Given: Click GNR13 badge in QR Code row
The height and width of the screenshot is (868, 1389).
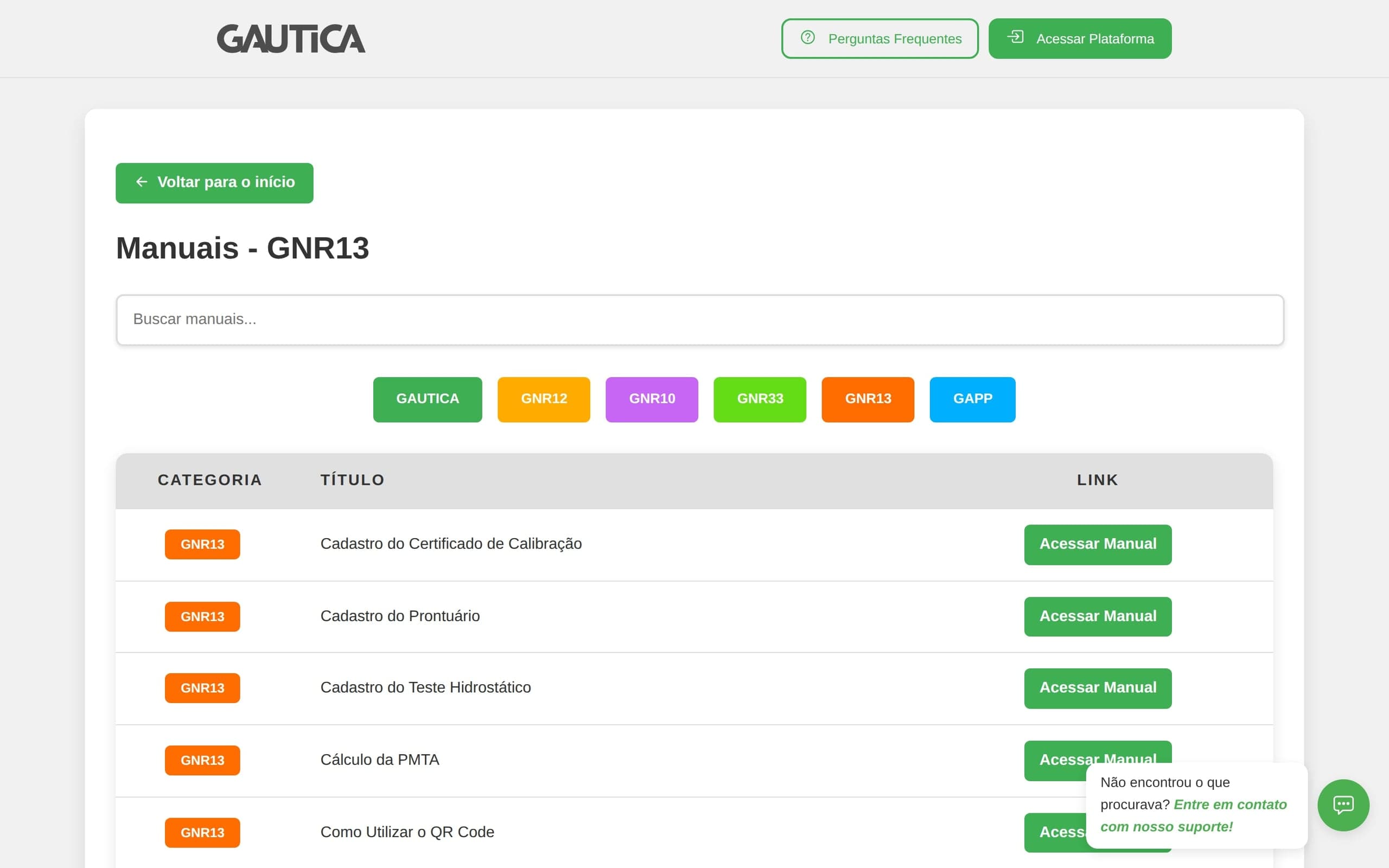Looking at the screenshot, I should [202, 832].
